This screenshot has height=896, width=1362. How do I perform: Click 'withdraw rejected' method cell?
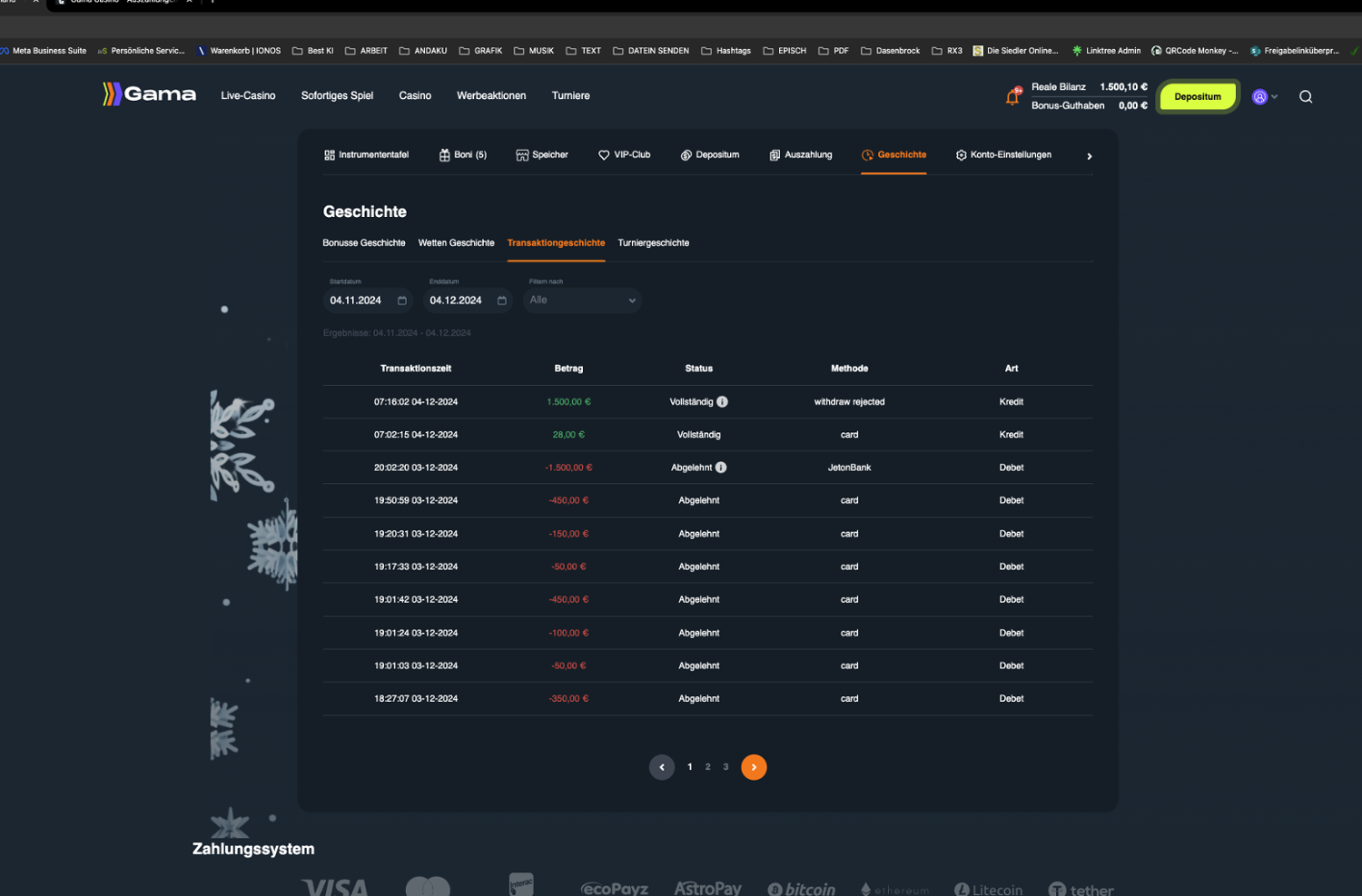[849, 402]
